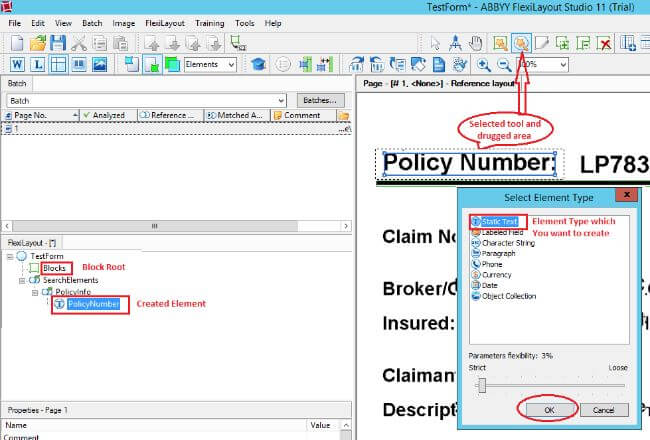Open the Edit menu
The width and height of the screenshot is (650, 440).
(x=38, y=23)
